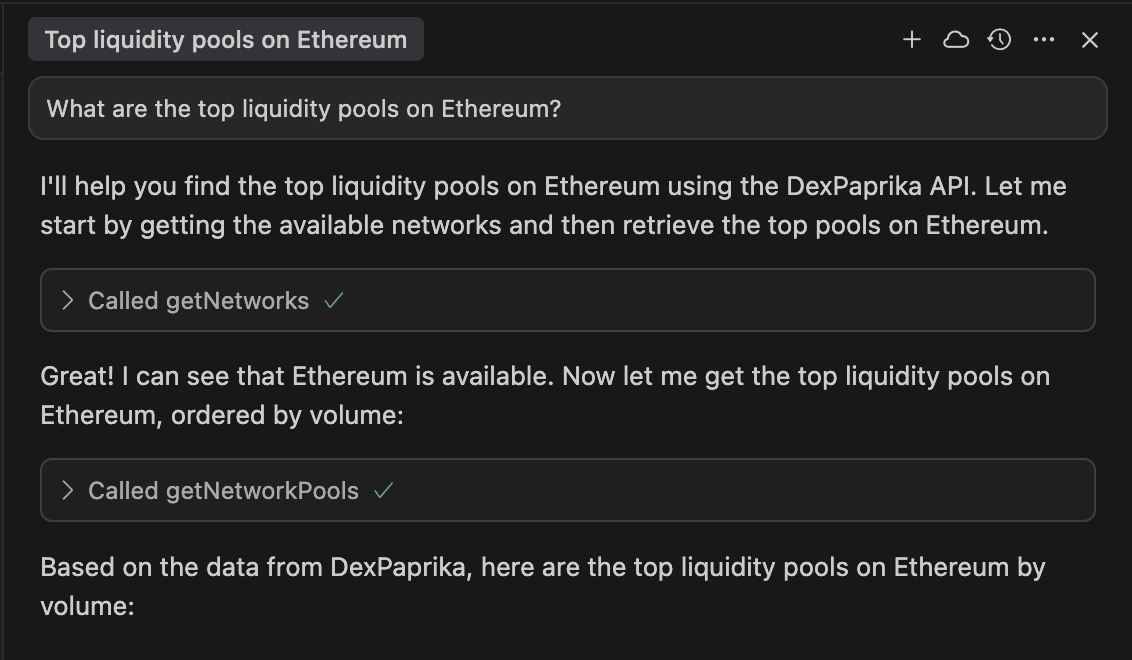
Task: Click the Called getNetworkPools result block
Action: click(566, 490)
